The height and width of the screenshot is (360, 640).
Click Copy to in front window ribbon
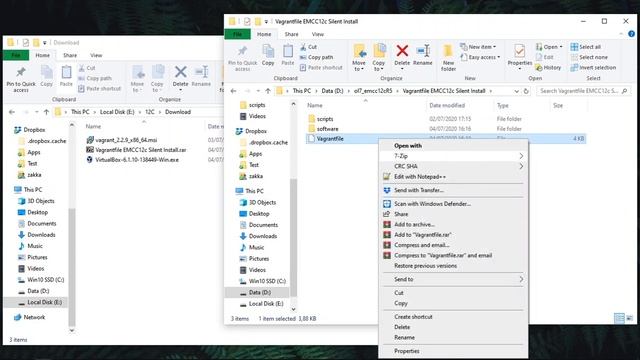click(x=378, y=57)
